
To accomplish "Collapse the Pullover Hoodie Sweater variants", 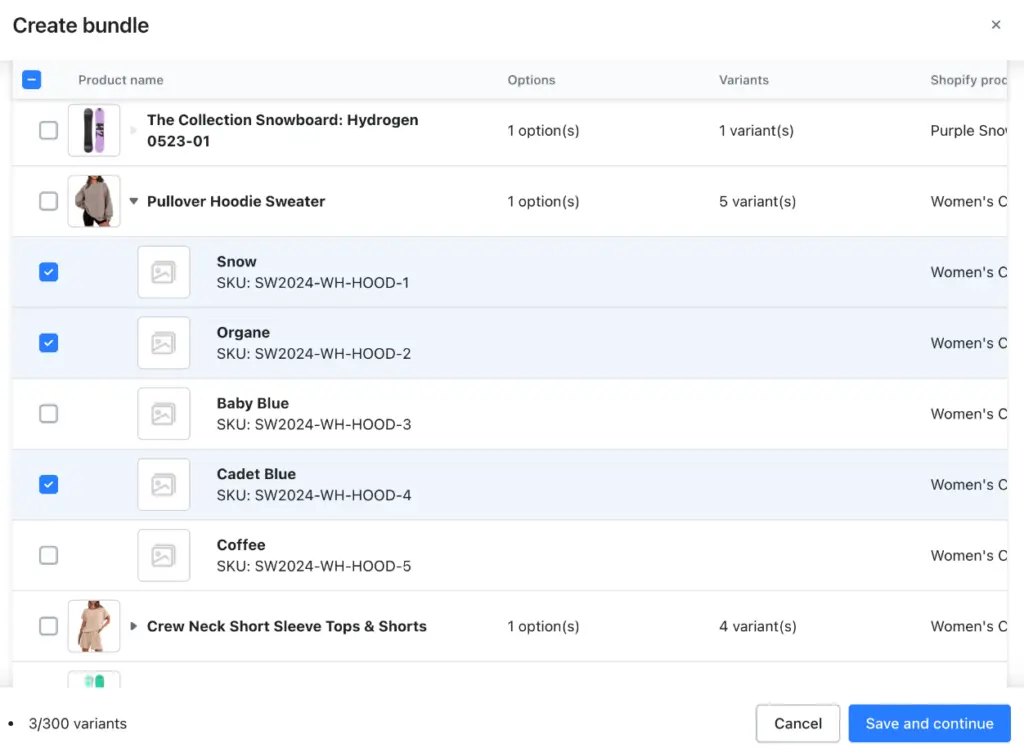I will [x=133, y=201].
